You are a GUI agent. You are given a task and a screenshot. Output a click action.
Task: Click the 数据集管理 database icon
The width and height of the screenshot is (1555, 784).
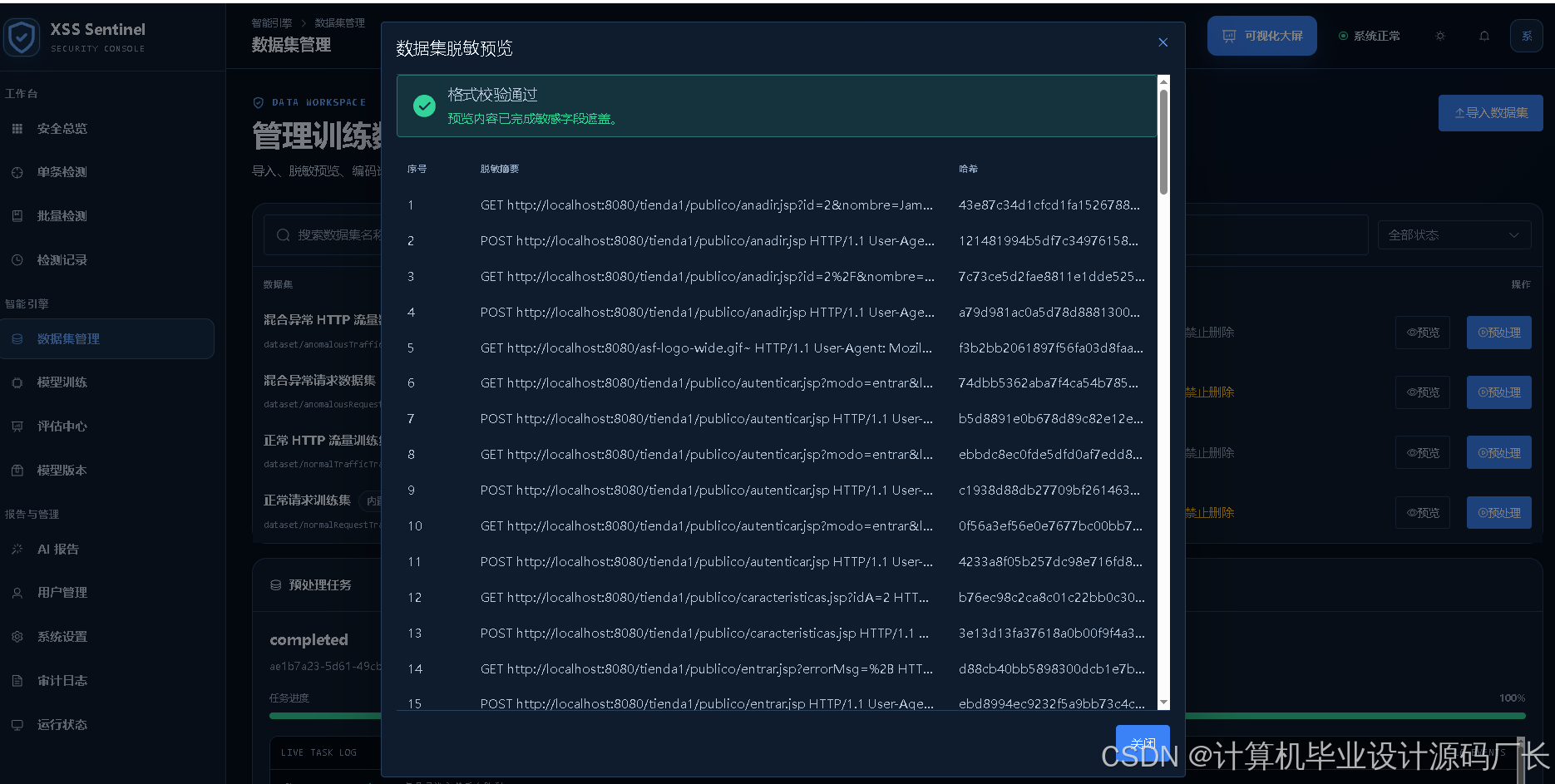pyautogui.click(x=17, y=339)
